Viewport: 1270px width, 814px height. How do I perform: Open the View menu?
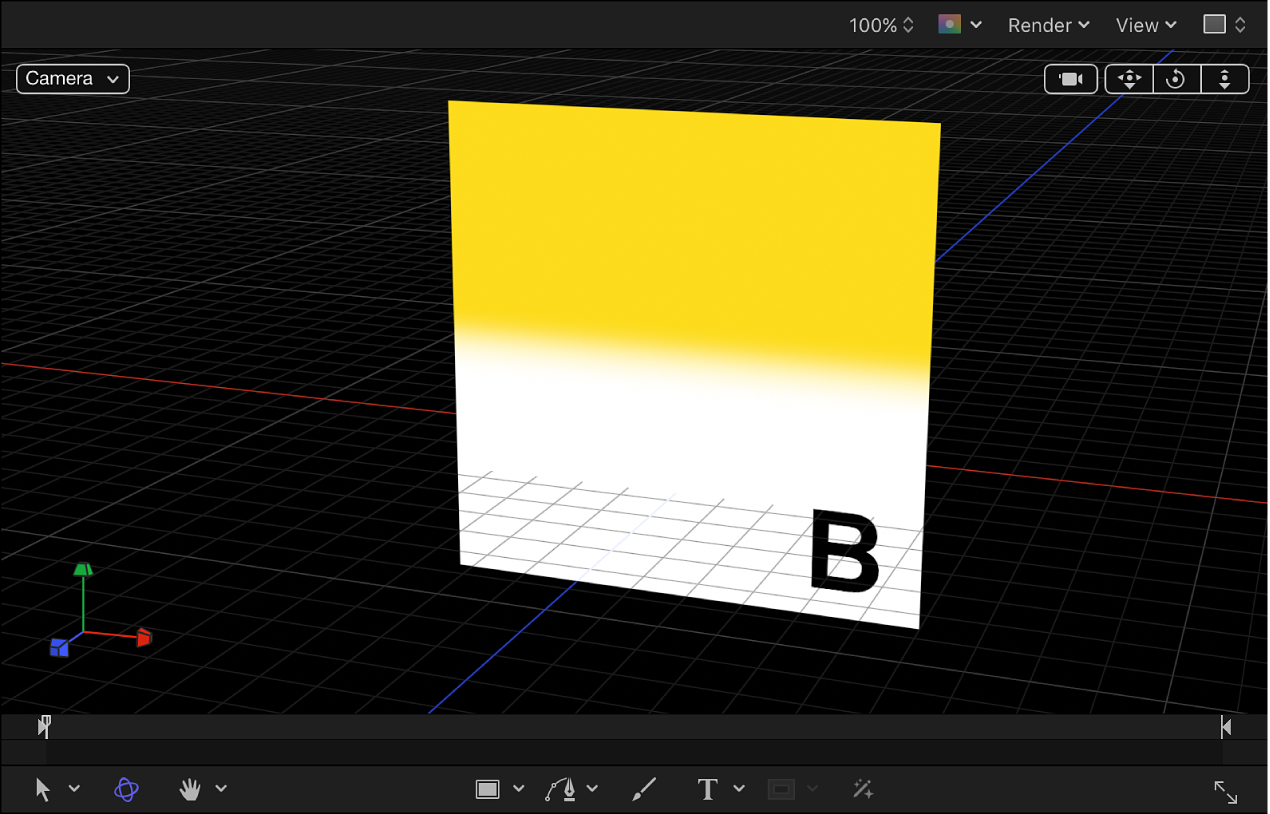1144,25
